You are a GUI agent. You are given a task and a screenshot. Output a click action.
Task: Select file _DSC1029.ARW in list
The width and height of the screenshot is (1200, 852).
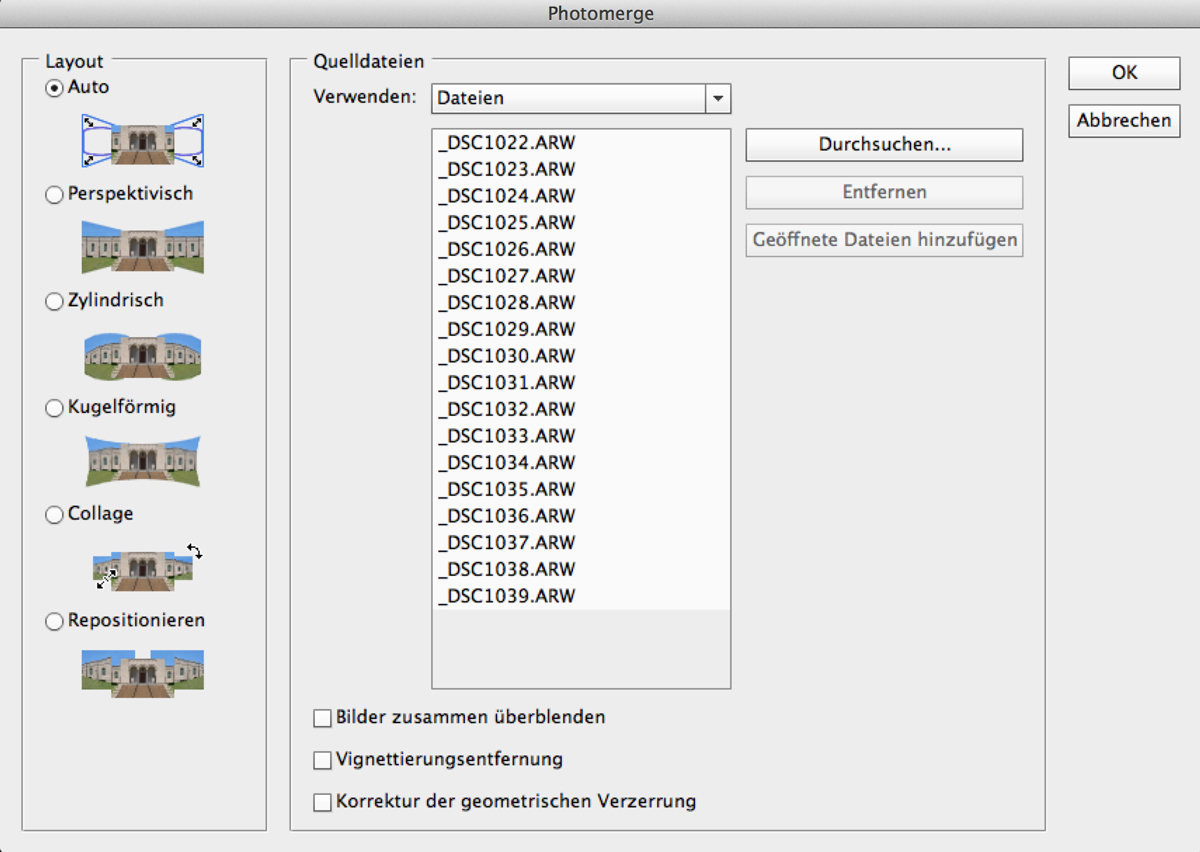[581, 329]
